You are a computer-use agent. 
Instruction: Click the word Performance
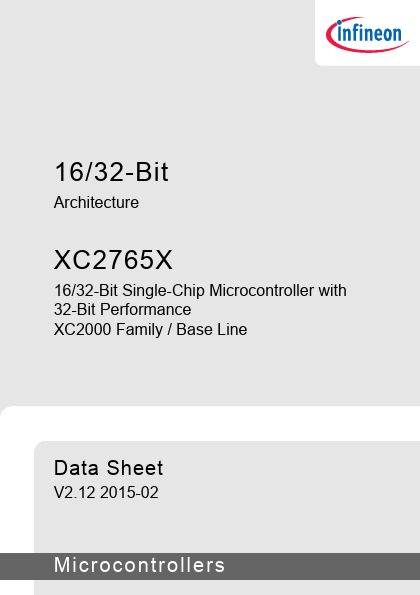(146, 310)
